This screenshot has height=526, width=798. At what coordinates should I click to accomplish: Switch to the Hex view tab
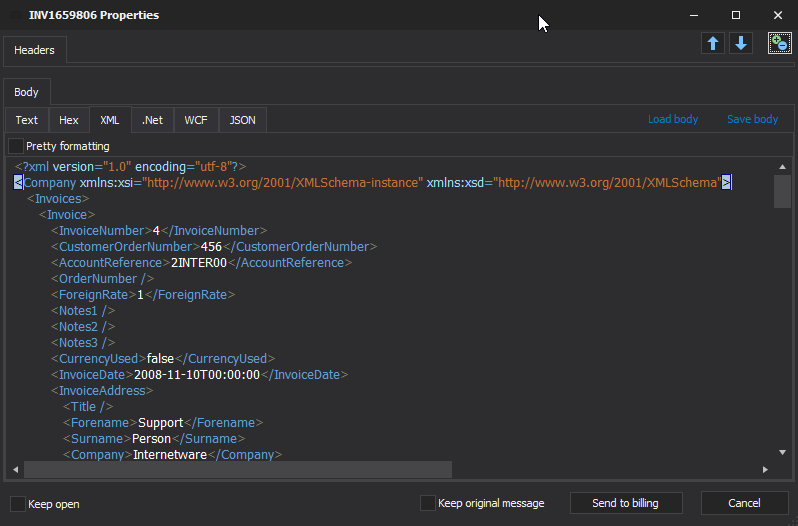pyautogui.click(x=69, y=120)
